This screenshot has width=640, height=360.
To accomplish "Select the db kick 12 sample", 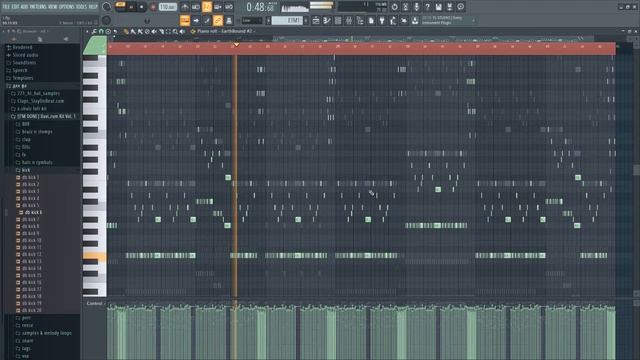I will (x=31, y=254).
